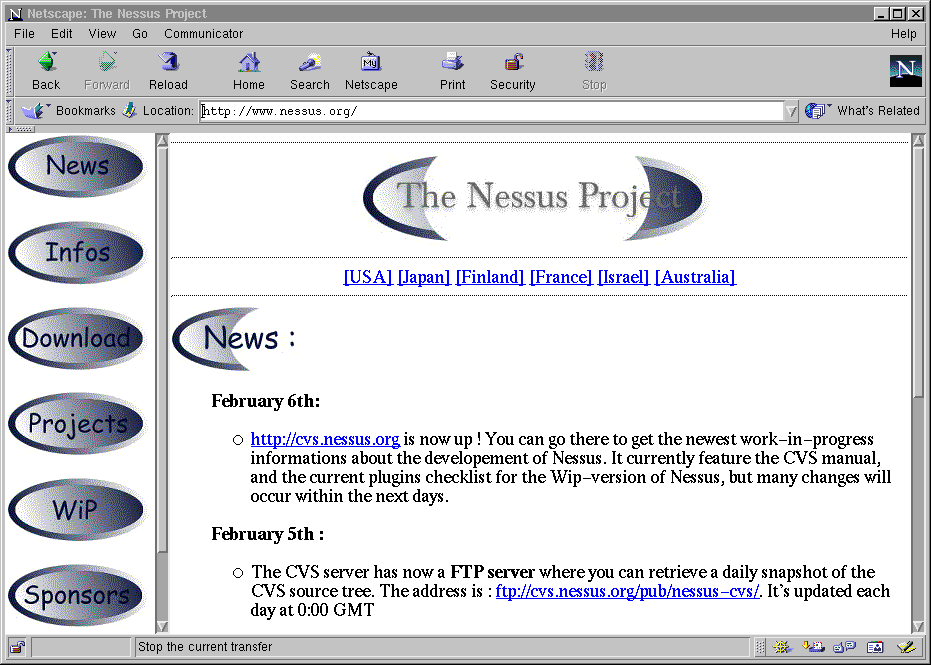Viewport: 931px width, 665px height.
Task: Open Address Book icon in status bar
Action: tap(875, 647)
